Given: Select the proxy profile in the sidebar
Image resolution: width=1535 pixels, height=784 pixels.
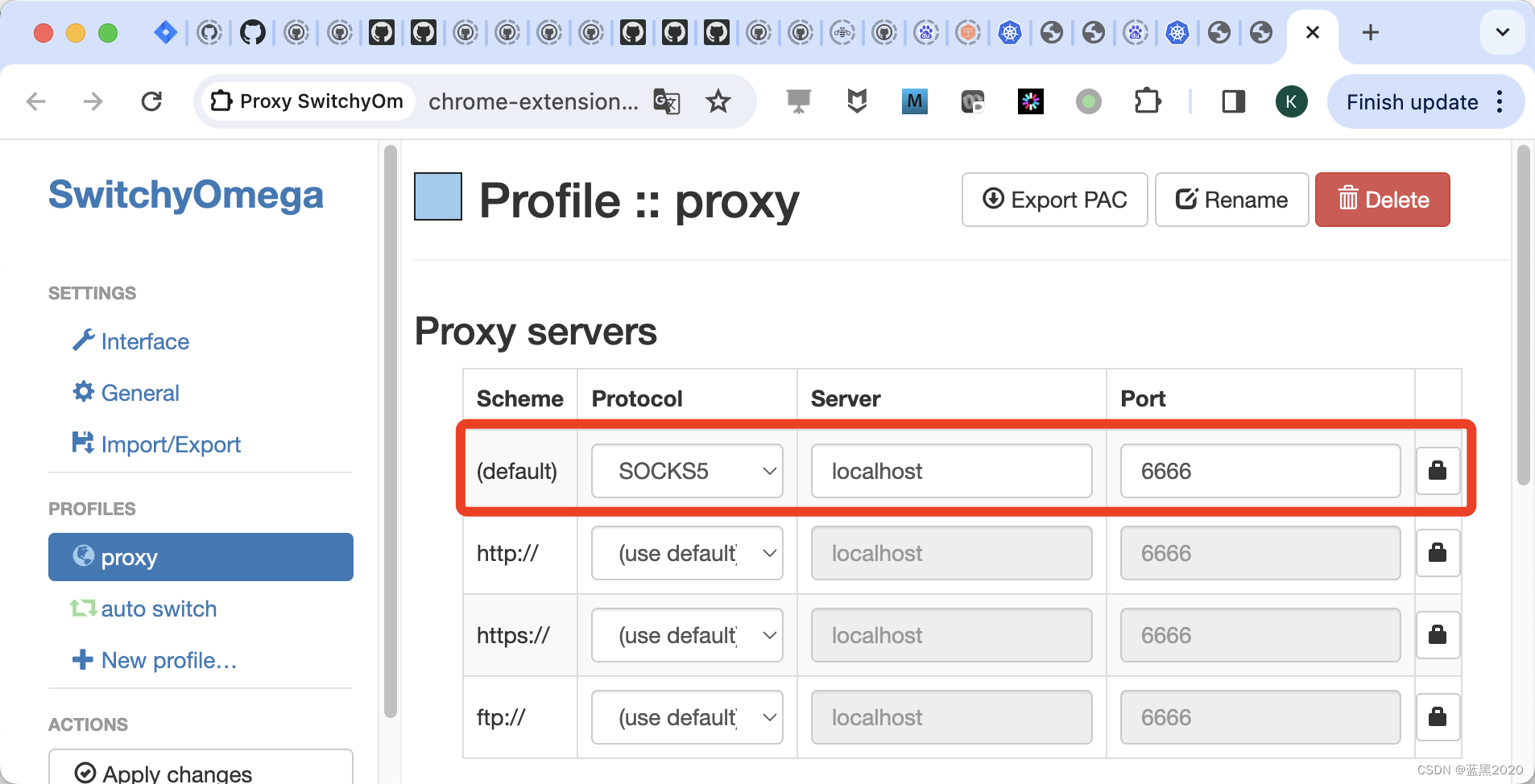Looking at the screenshot, I should (x=201, y=557).
